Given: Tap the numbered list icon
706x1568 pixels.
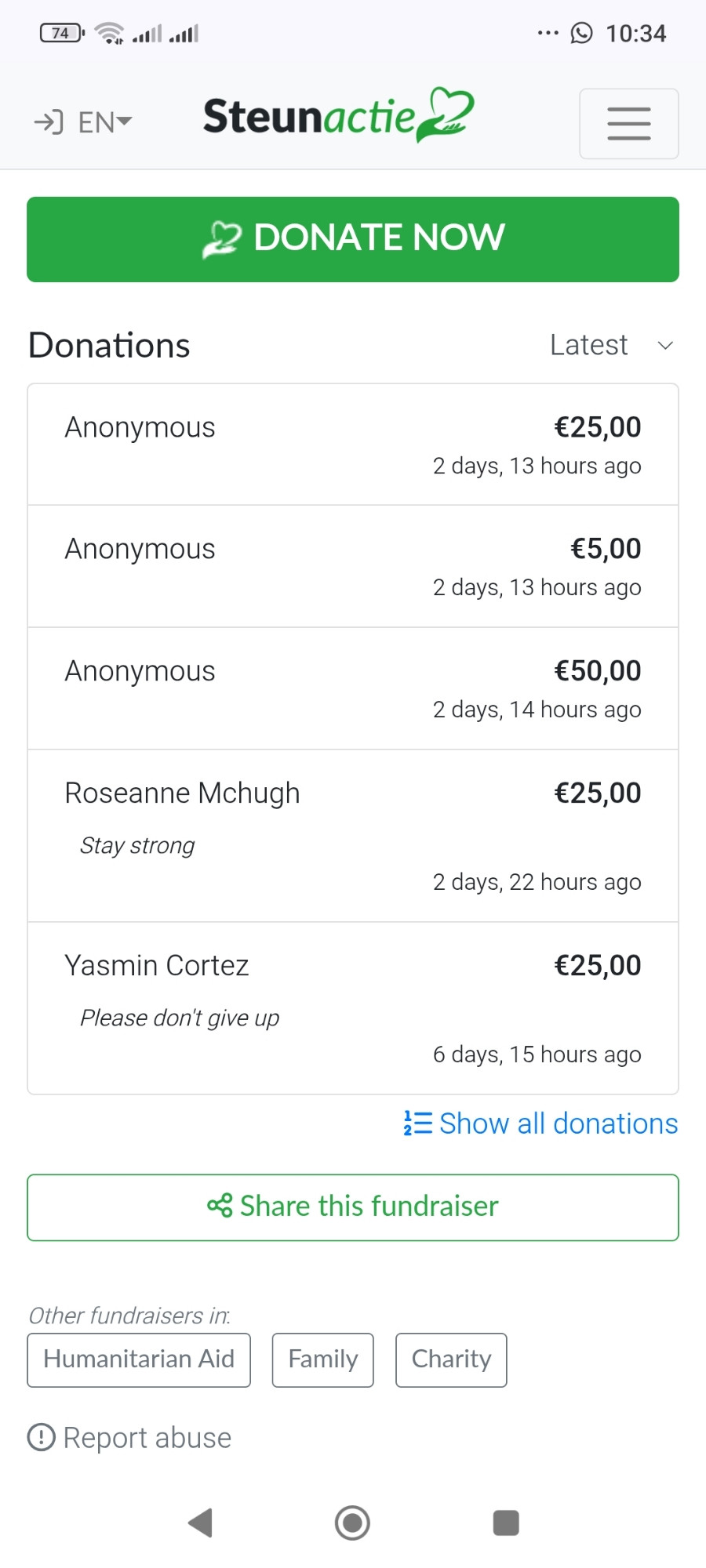Looking at the screenshot, I should (x=417, y=1123).
